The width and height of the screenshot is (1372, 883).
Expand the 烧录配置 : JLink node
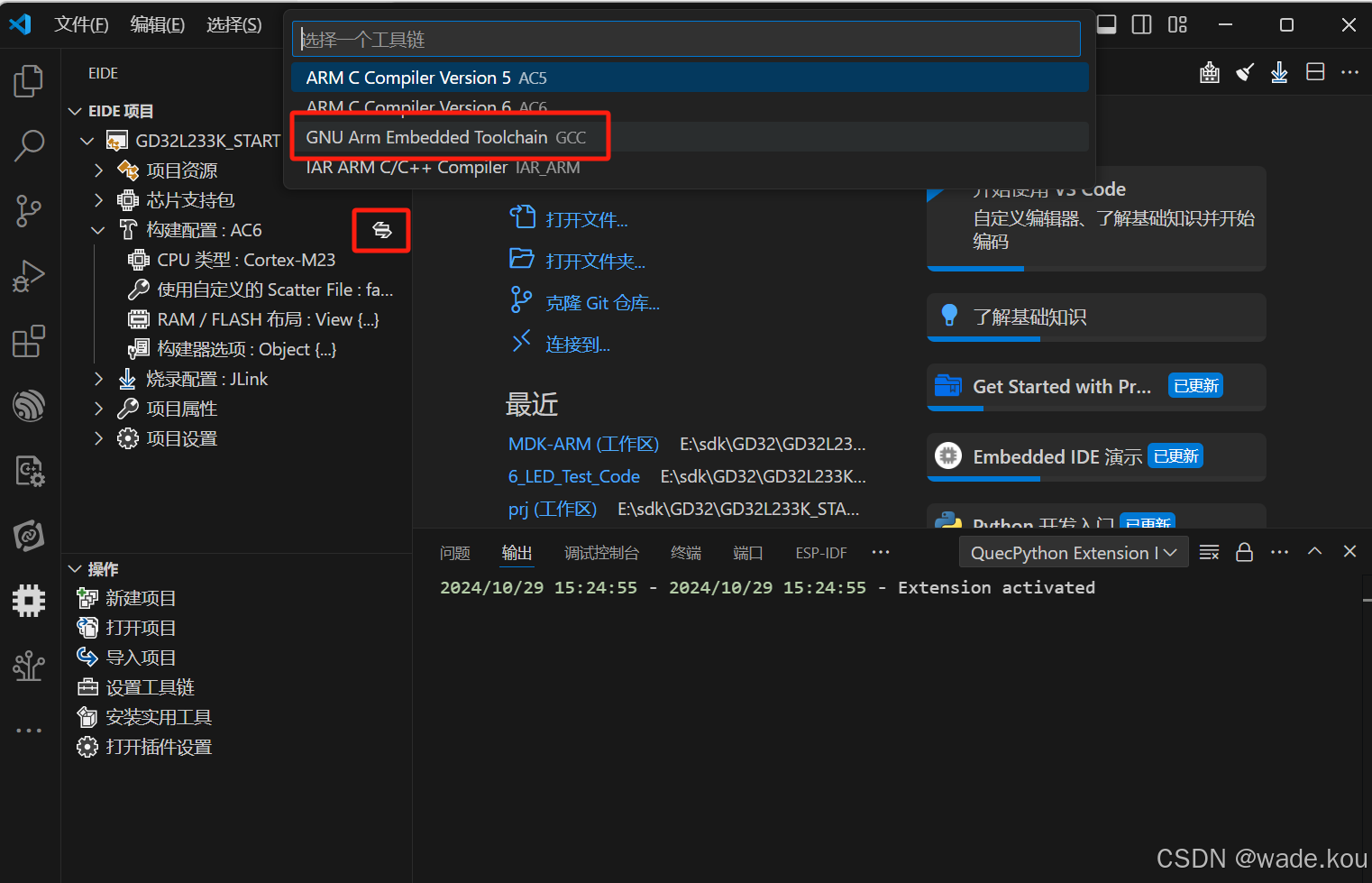[x=99, y=379]
